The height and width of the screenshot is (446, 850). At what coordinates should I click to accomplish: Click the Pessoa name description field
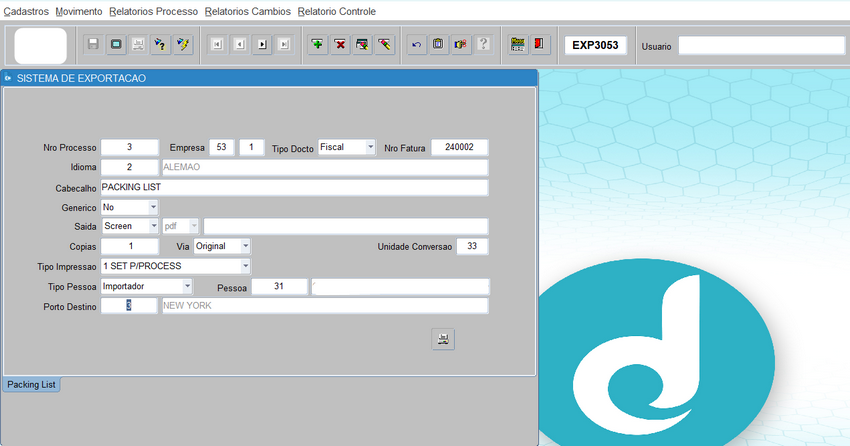[x=400, y=286]
